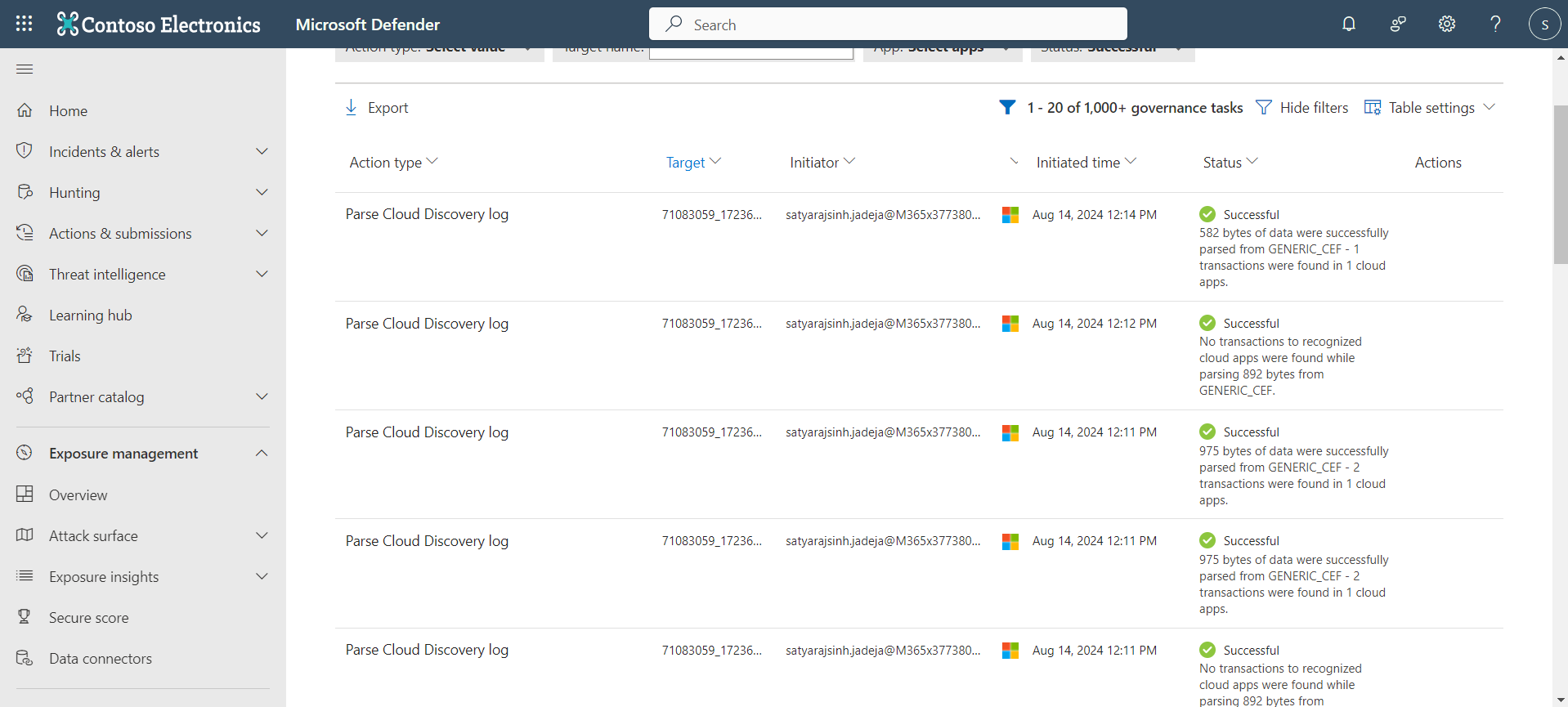The image size is (1568, 707).
Task: Expand Incidents & alerts chevron
Action: click(262, 151)
